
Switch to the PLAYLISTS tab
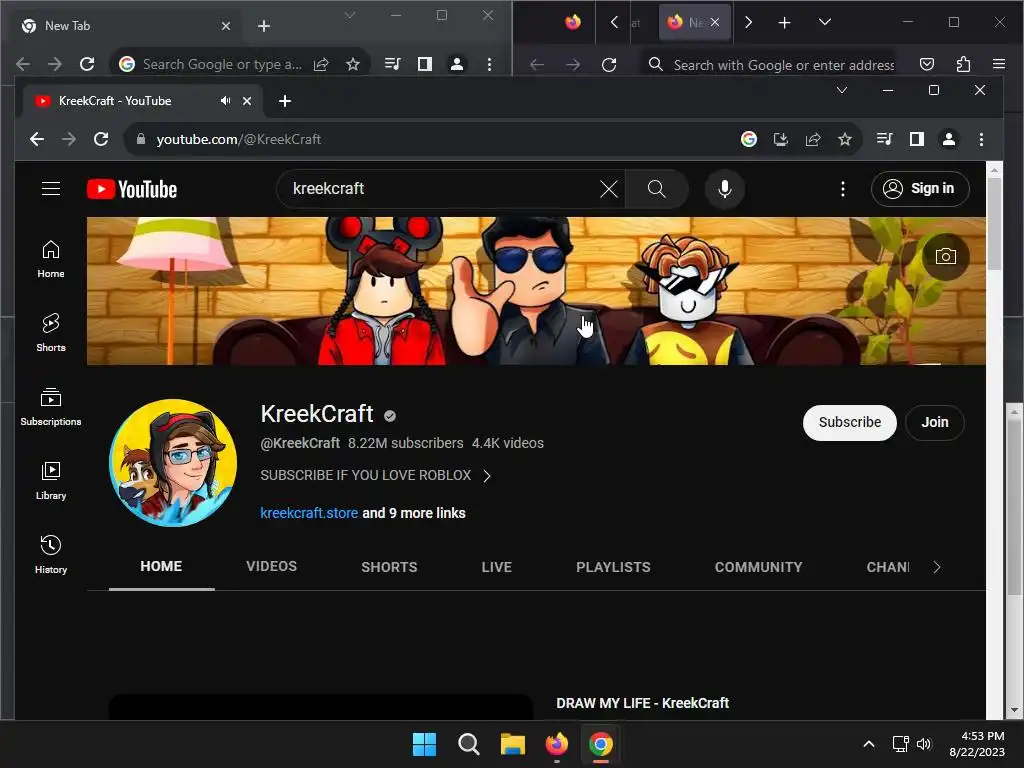[x=613, y=567]
